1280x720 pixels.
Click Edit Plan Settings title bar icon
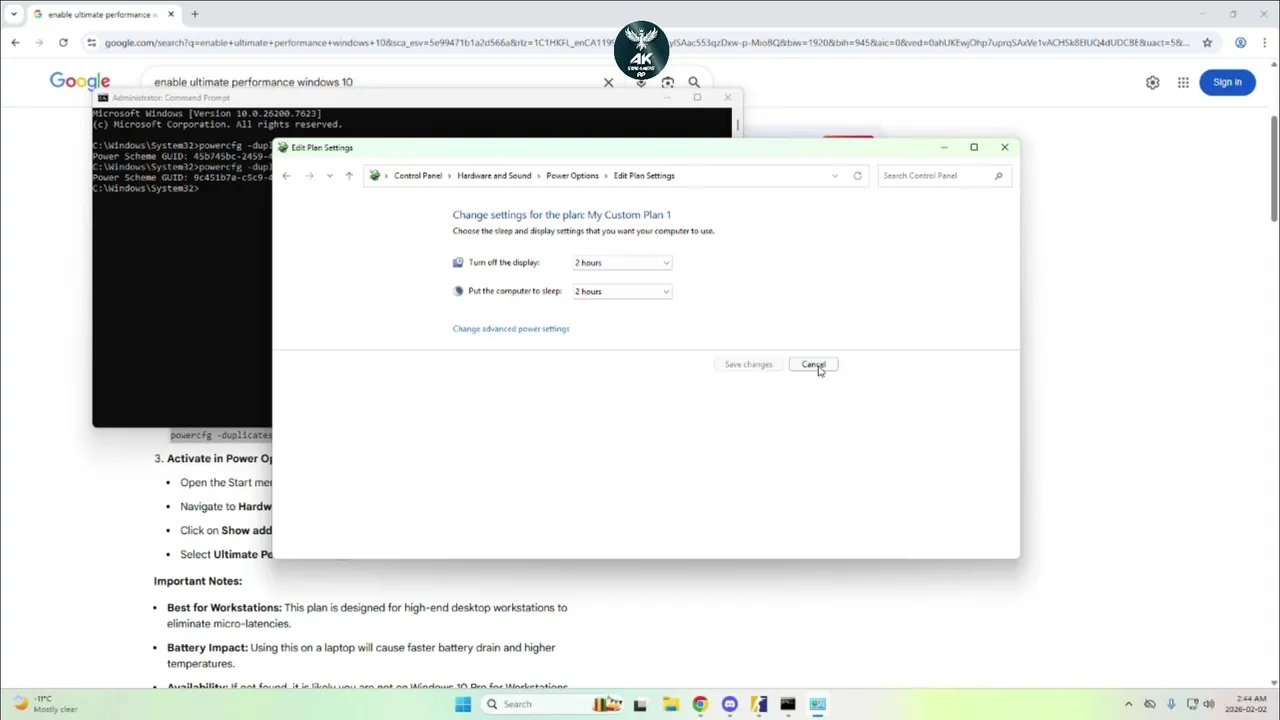coord(283,148)
